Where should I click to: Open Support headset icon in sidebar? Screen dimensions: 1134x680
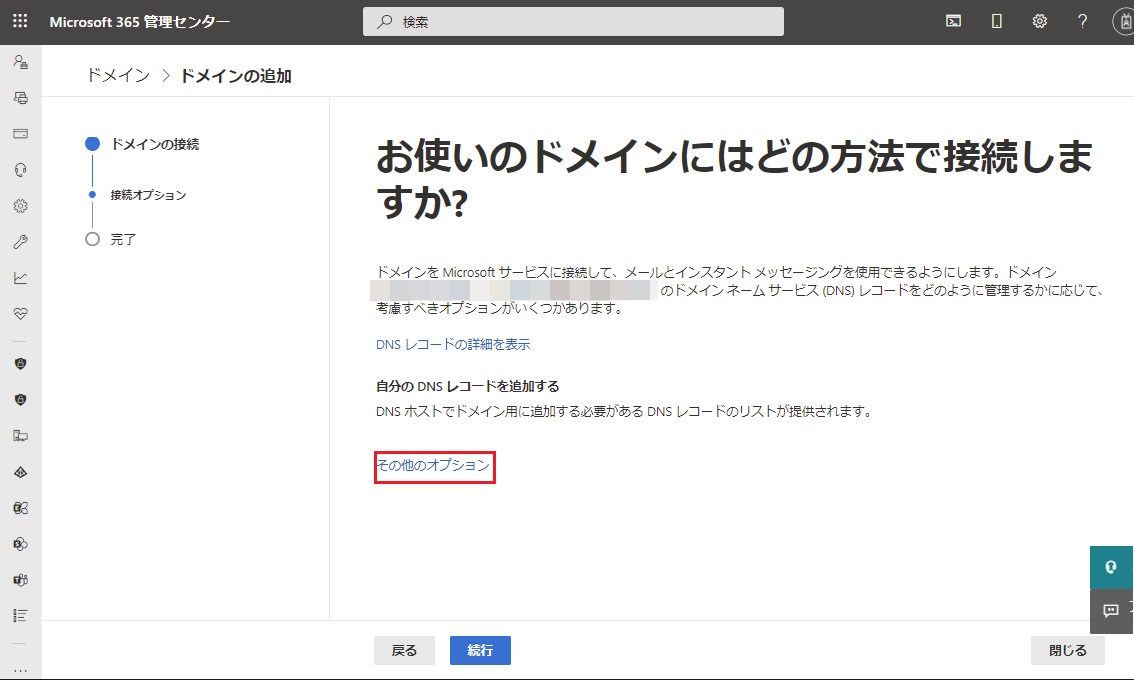(x=20, y=170)
